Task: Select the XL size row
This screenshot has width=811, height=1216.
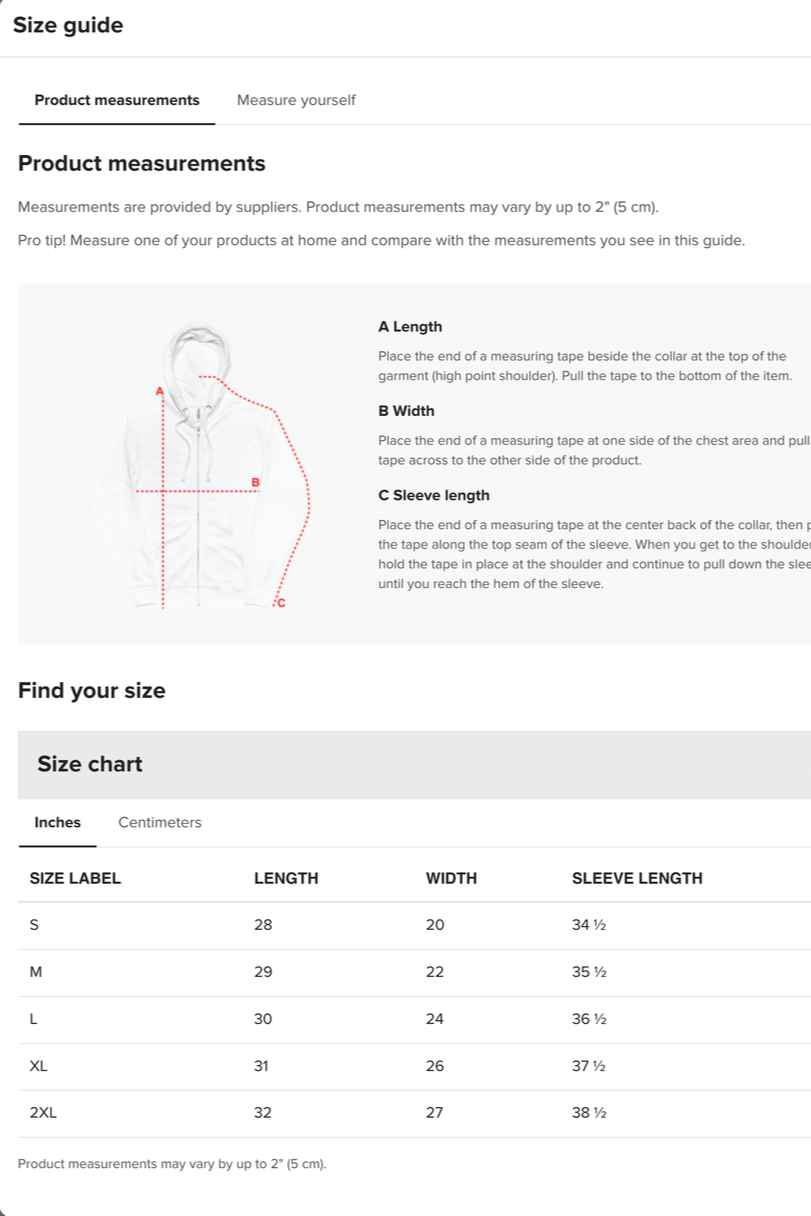Action: [x=414, y=1066]
